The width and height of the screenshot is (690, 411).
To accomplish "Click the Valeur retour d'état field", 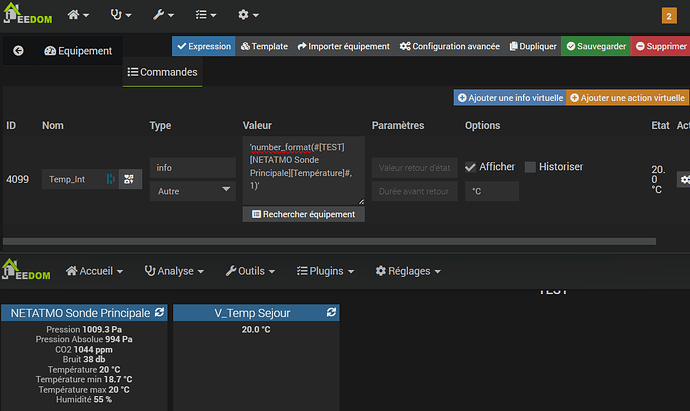I will pyautogui.click(x=415, y=168).
